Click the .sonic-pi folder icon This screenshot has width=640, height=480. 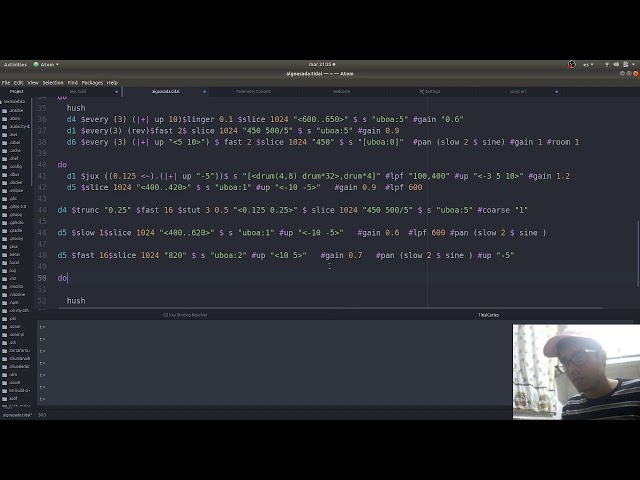click(x=4, y=334)
